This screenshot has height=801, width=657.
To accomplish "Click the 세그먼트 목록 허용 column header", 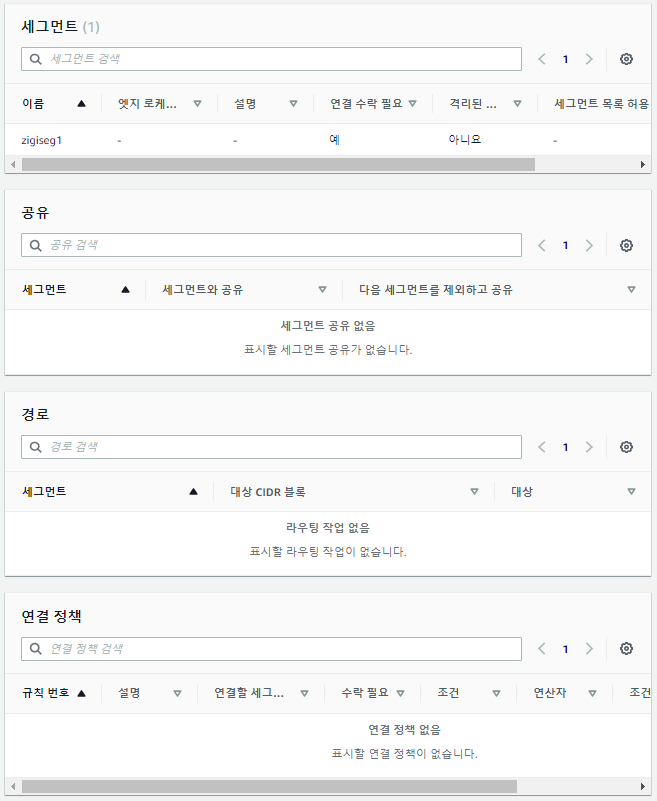I will [601, 104].
